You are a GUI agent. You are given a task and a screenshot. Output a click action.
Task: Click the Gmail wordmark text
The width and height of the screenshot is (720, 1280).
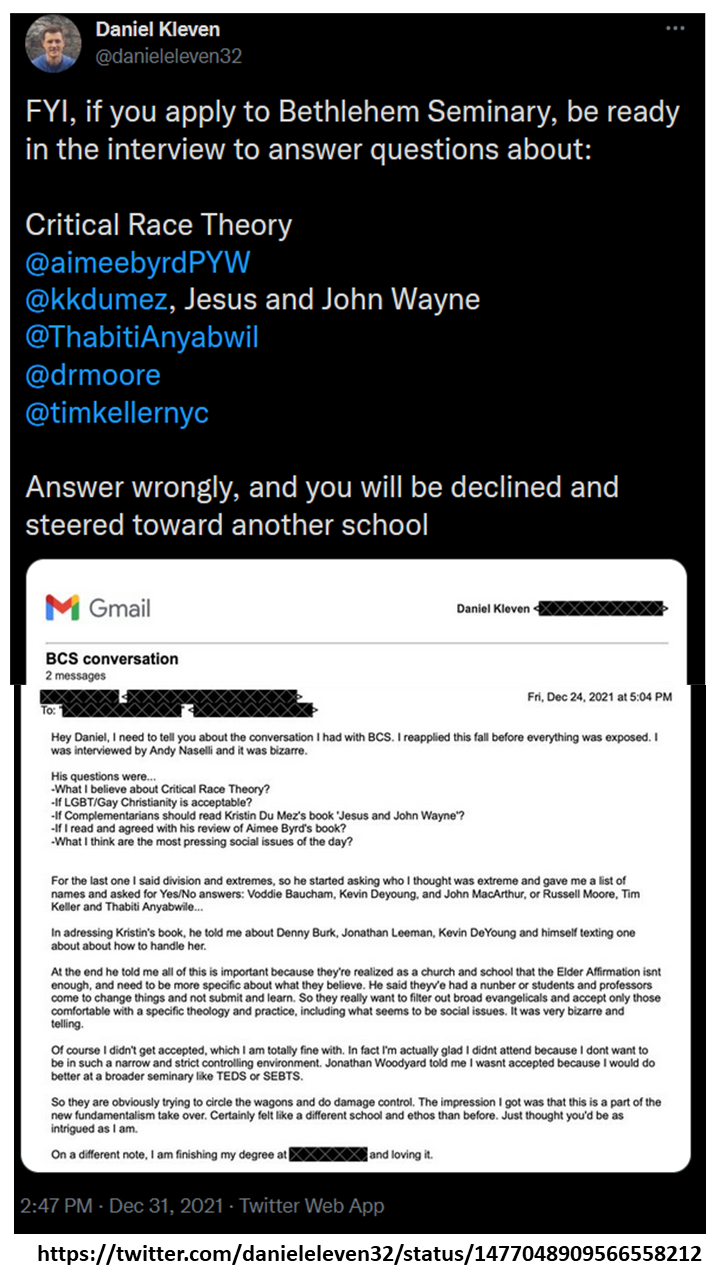[x=120, y=608]
